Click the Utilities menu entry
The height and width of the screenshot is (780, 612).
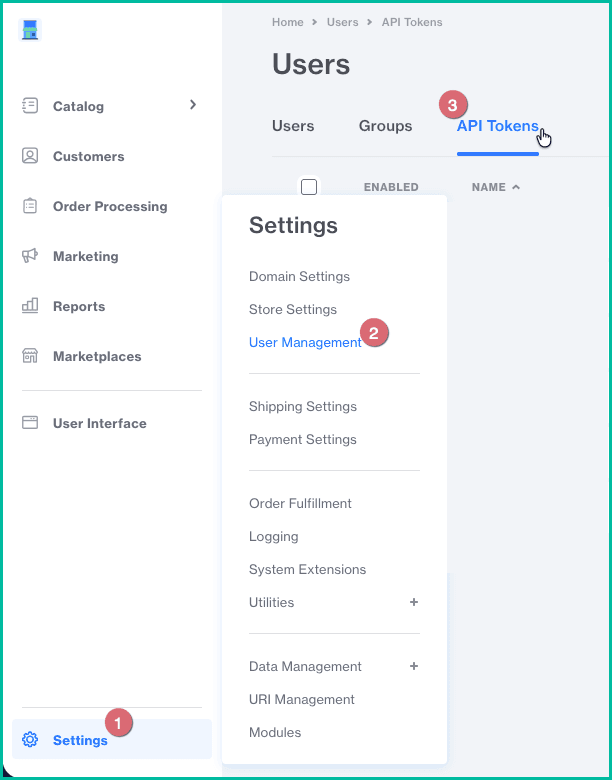point(272,602)
